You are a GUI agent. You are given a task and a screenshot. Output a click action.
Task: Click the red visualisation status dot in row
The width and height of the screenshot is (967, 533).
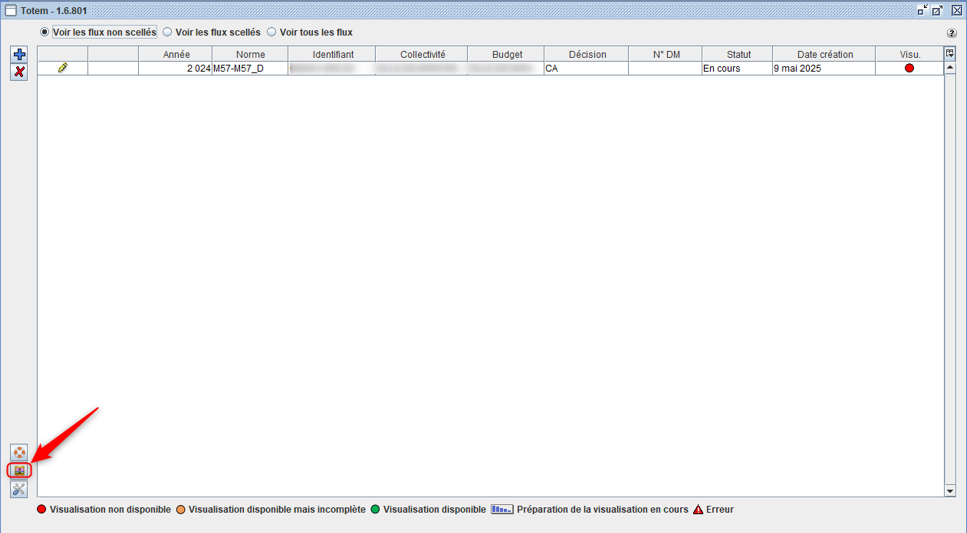pyautogui.click(x=909, y=68)
